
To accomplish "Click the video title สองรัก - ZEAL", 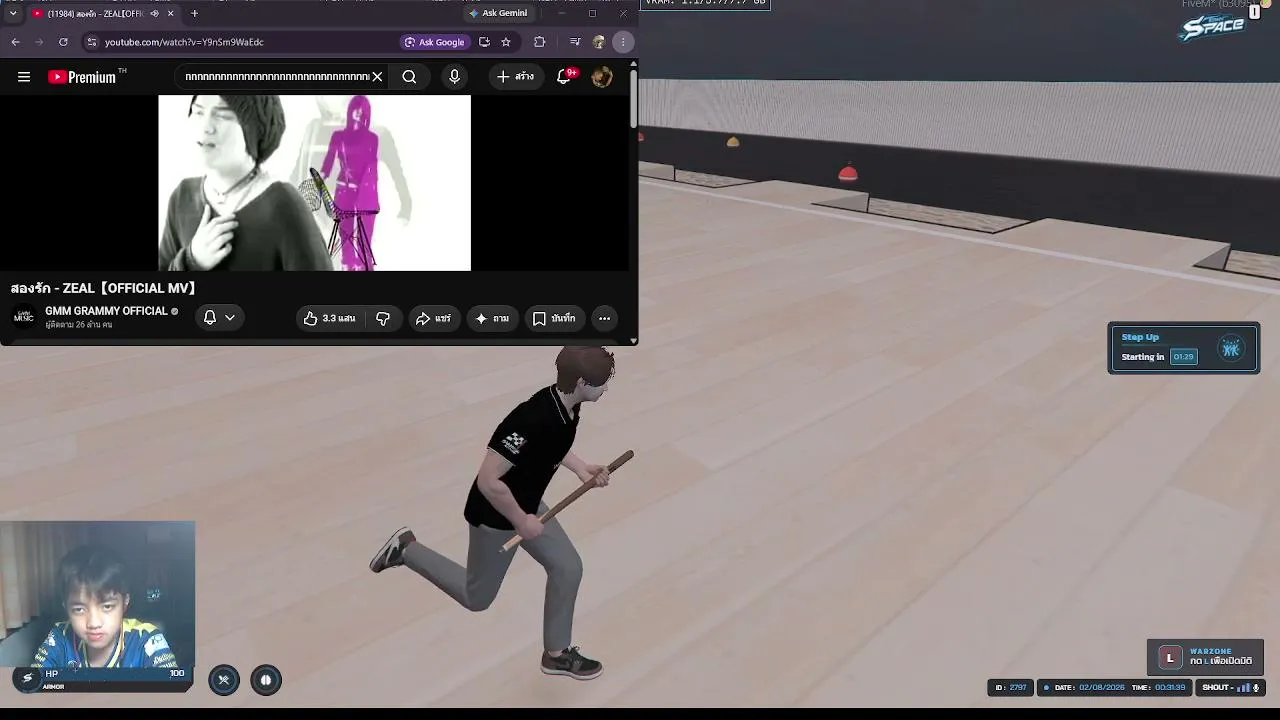I will click(x=103, y=288).
